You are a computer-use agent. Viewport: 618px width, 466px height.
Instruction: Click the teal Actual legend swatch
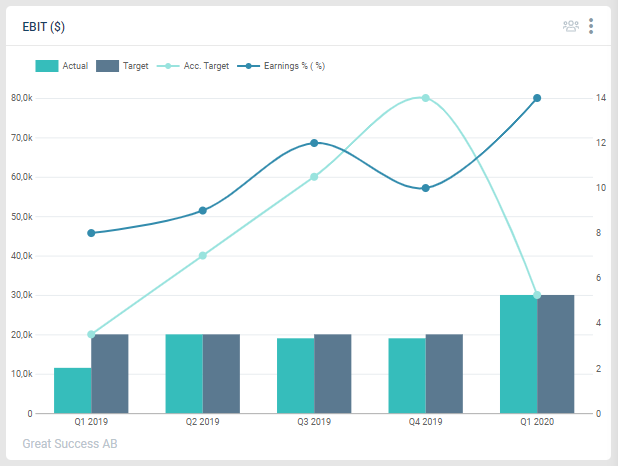click(x=47, y=66)
